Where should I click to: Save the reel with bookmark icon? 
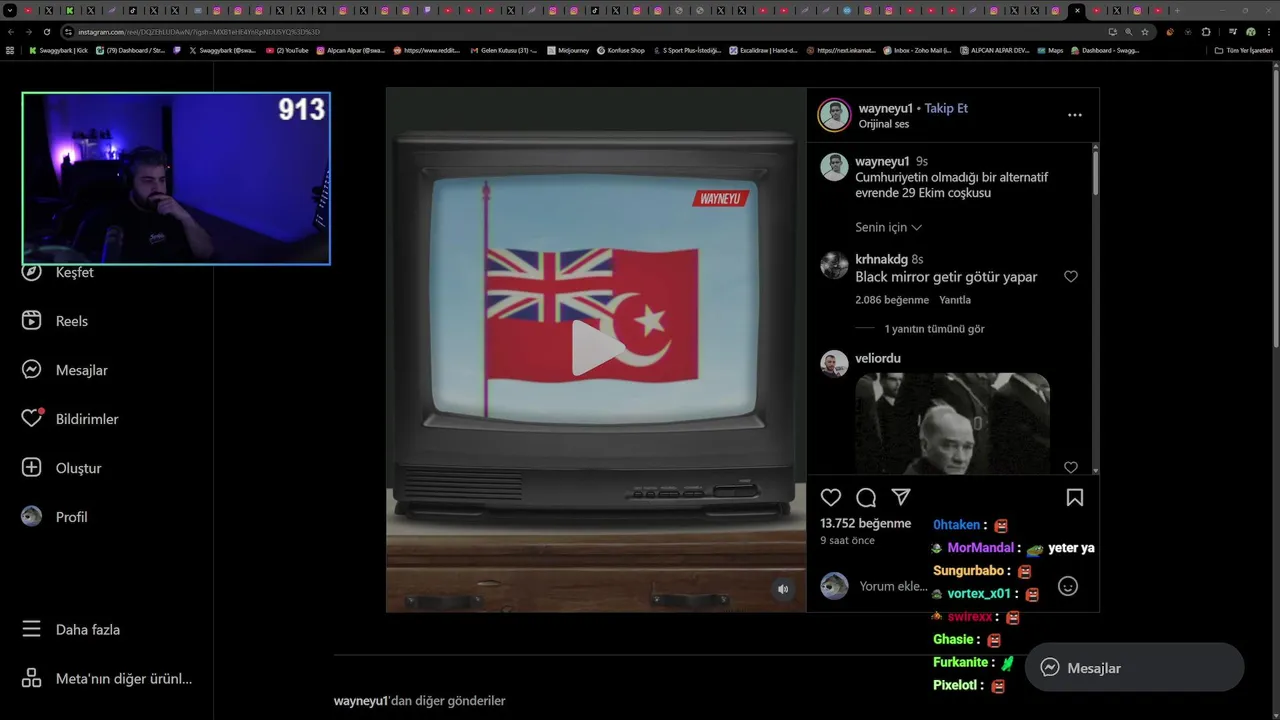(1075, 498)
